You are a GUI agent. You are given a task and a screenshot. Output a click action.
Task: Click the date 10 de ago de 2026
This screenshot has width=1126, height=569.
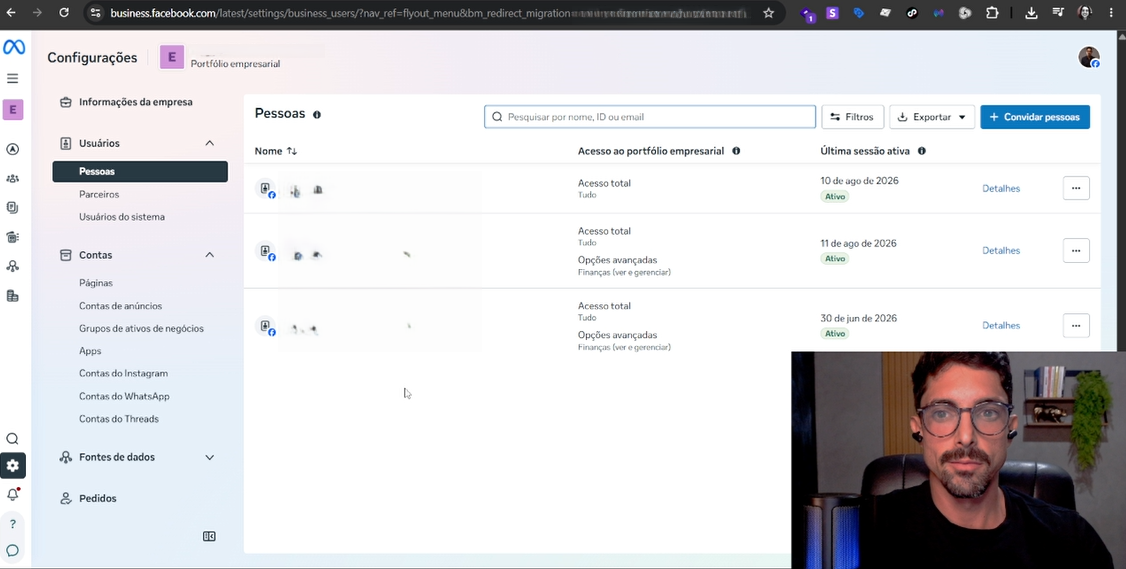pyautogui.click(x=859, y=181)
